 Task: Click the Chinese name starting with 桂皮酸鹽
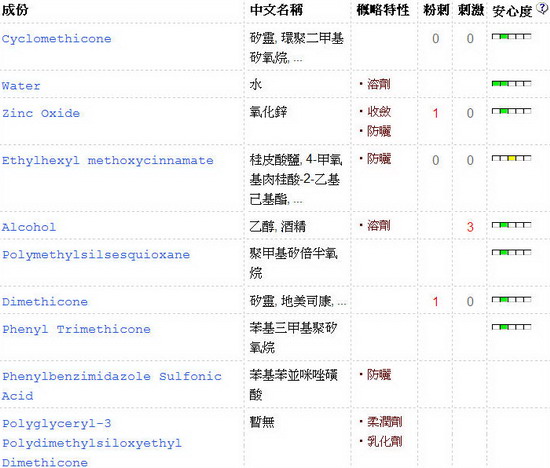pyautogui.click(x=296, y=179)
